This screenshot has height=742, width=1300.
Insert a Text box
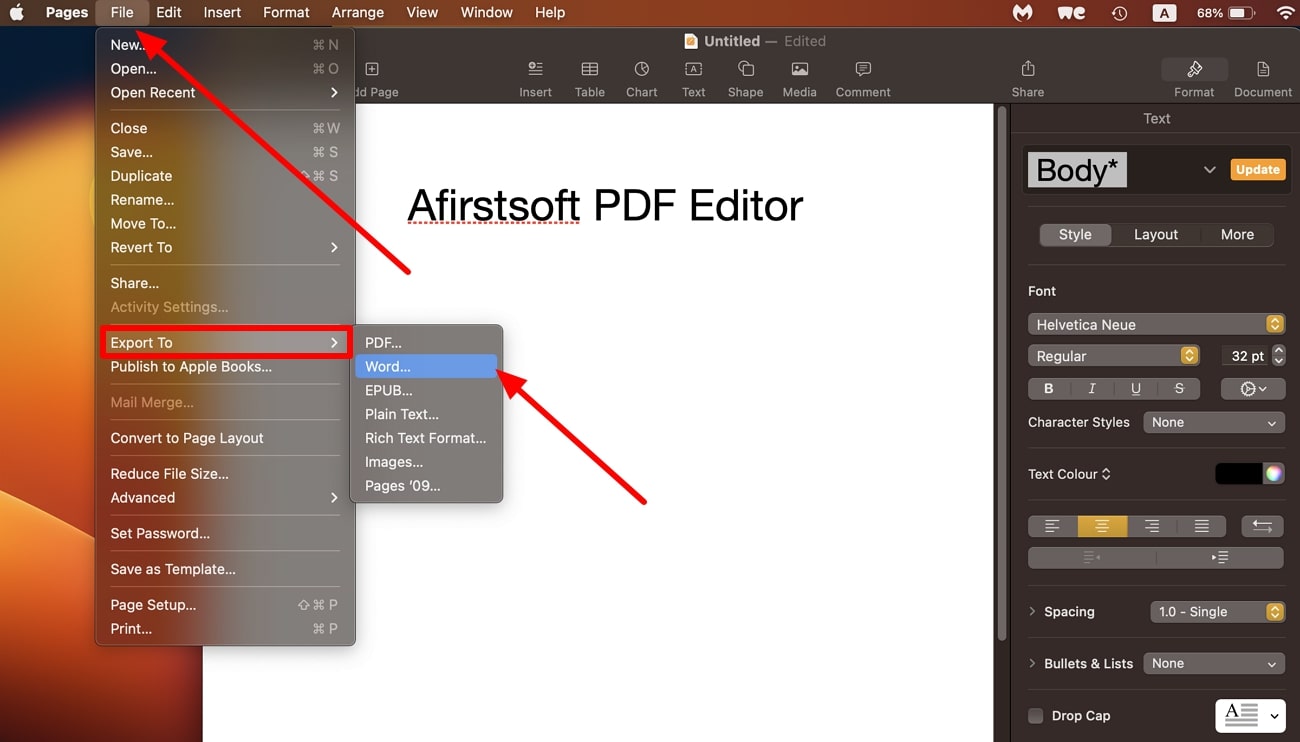point(693,79)
